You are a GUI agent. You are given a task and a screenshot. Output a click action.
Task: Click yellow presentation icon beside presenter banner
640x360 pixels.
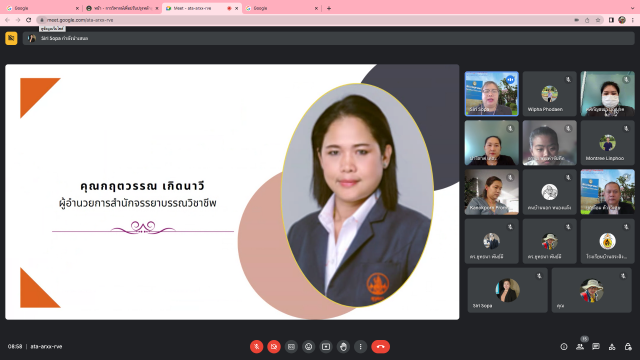click(x=11, y=38)
